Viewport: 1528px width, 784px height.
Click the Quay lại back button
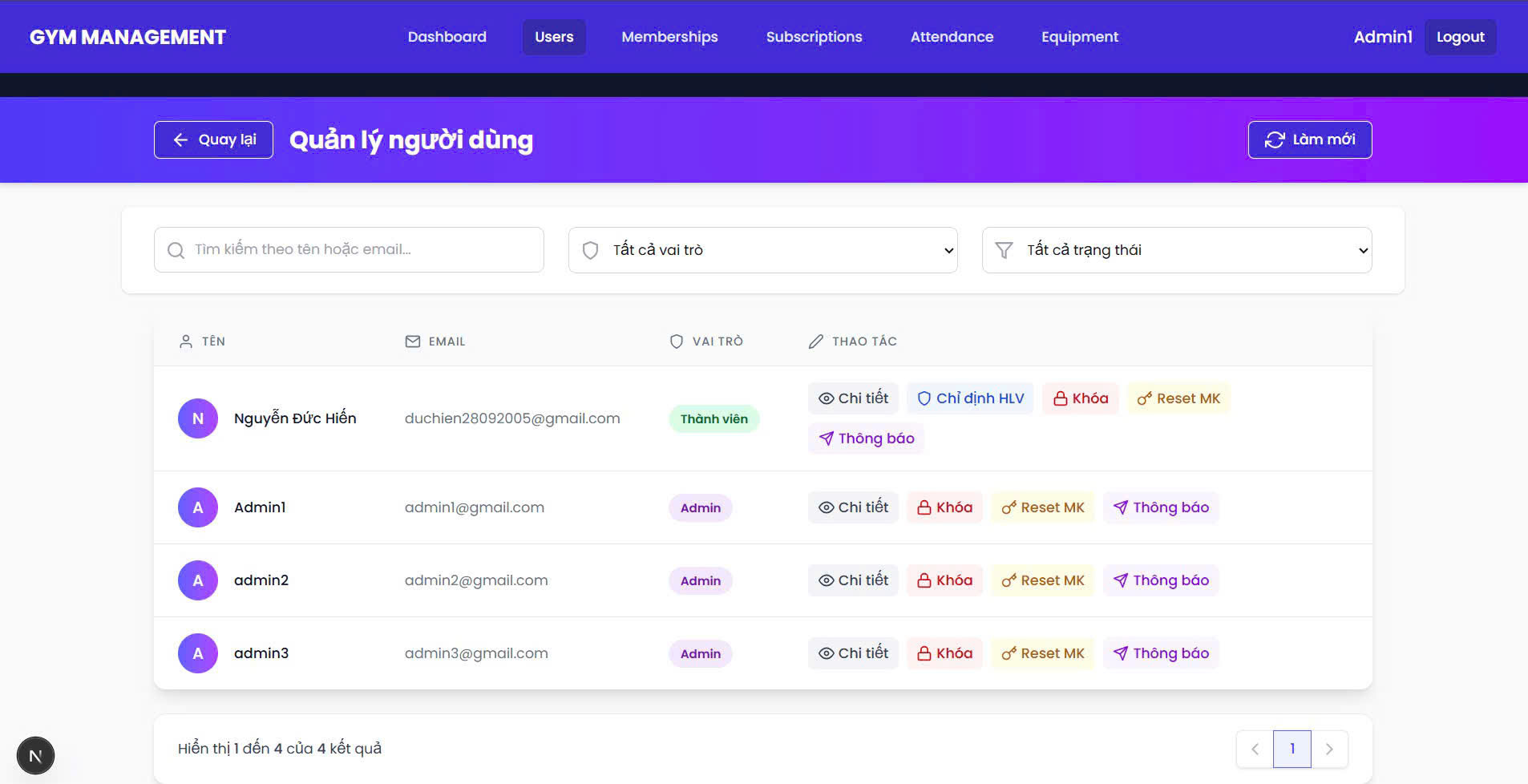pyautogui.click(x=213, y=139)
